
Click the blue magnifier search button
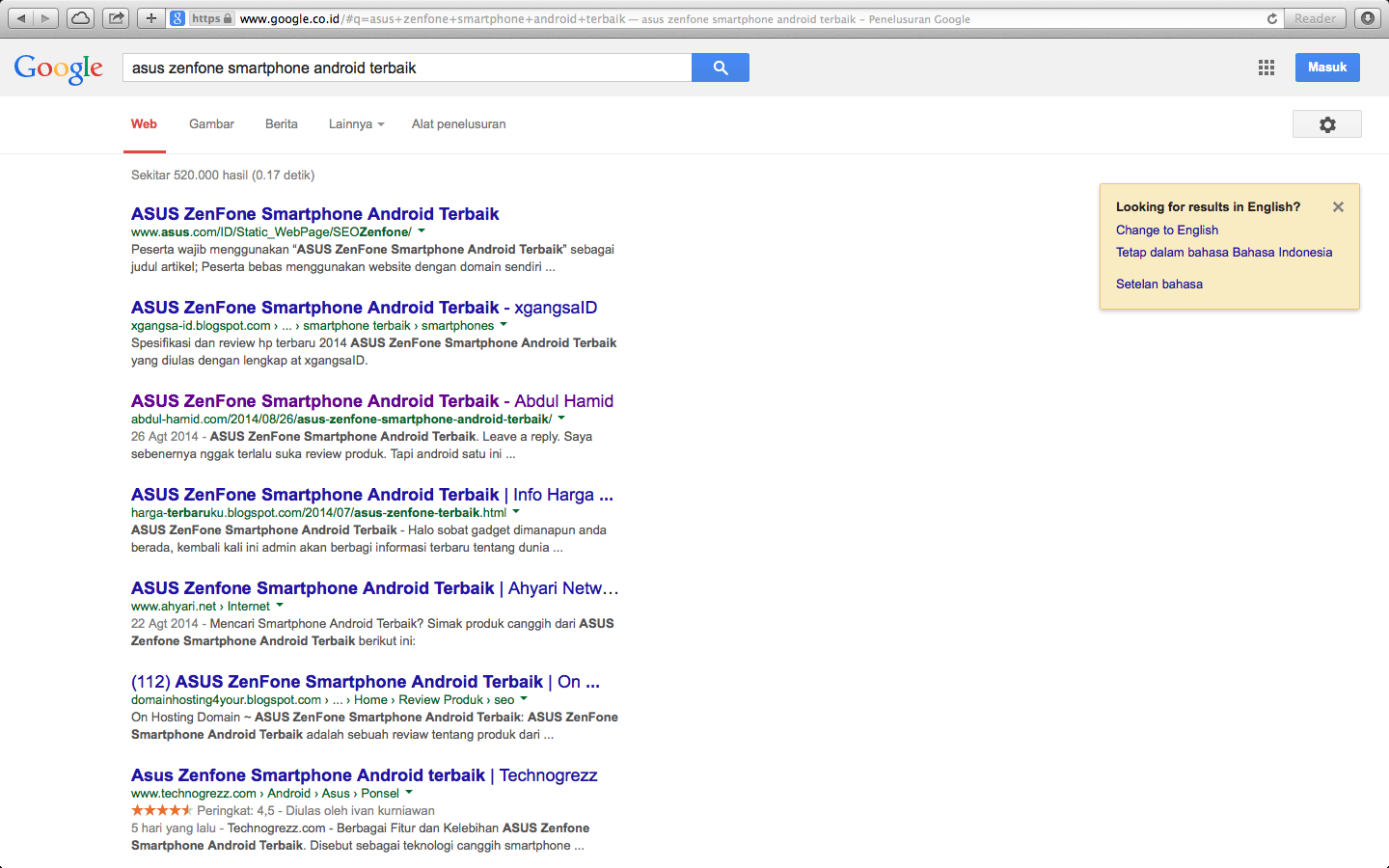tap(720, 68)
